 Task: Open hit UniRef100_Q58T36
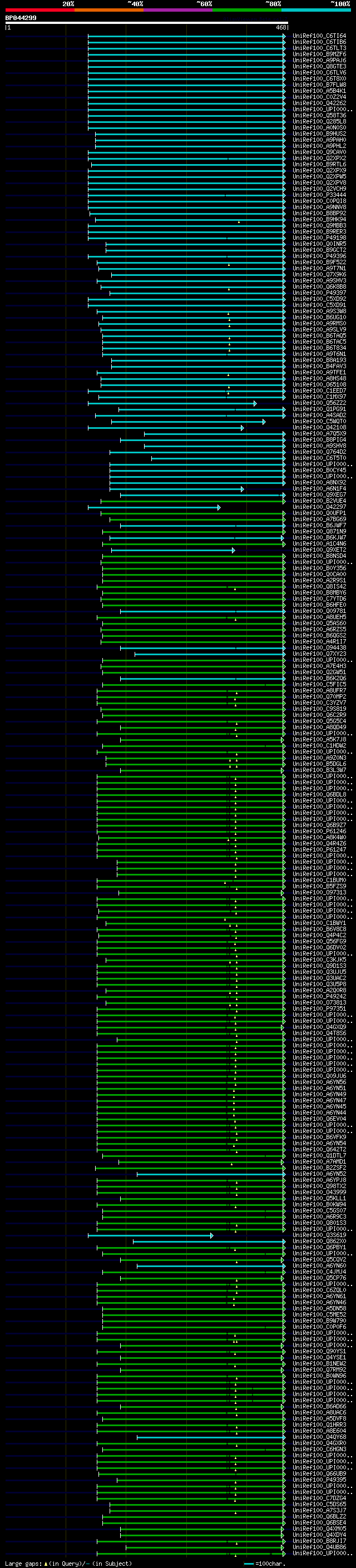[x=319, y=116]
